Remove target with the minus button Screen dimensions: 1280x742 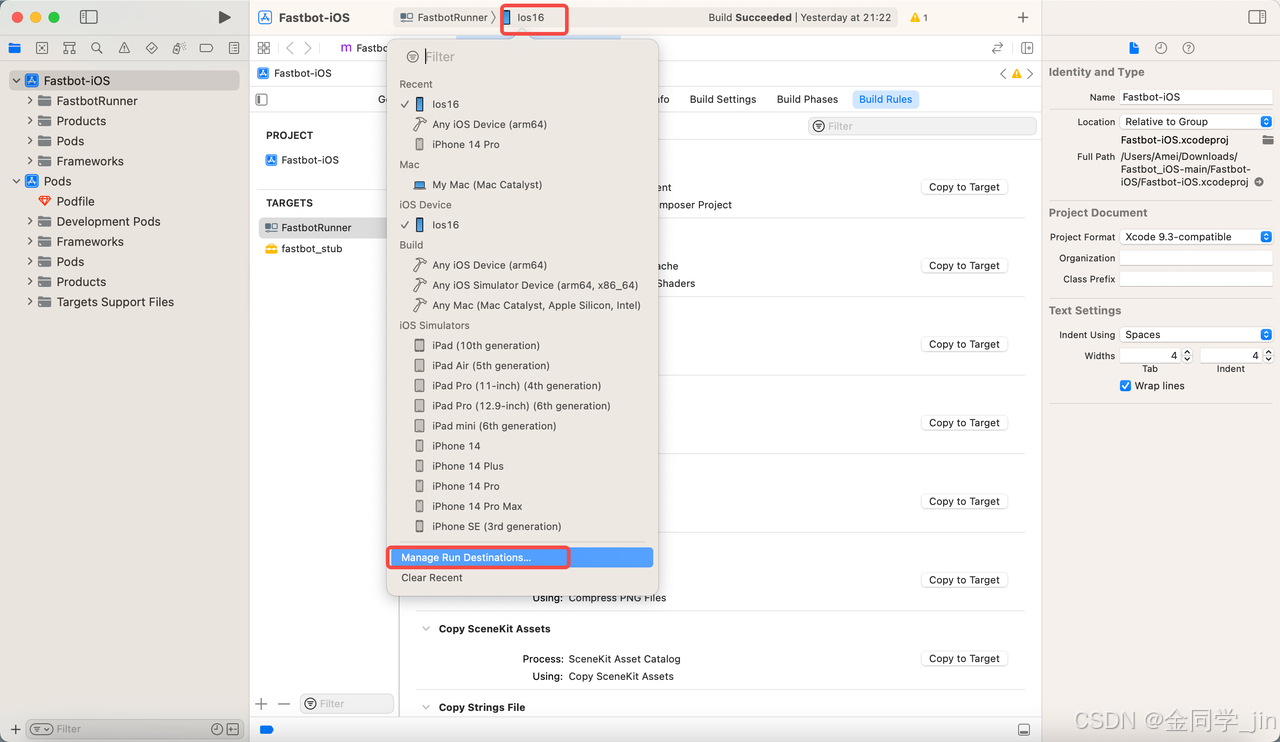(x=284, y=704)
